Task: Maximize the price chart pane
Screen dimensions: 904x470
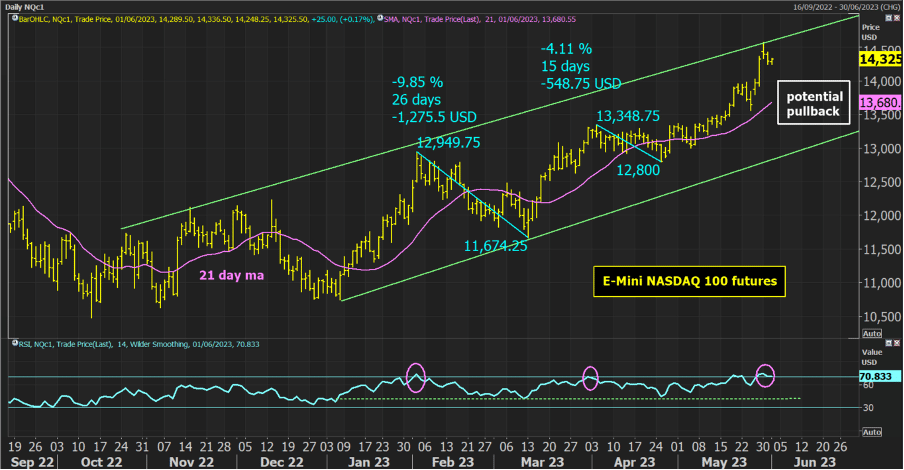Action: (889, 18)
